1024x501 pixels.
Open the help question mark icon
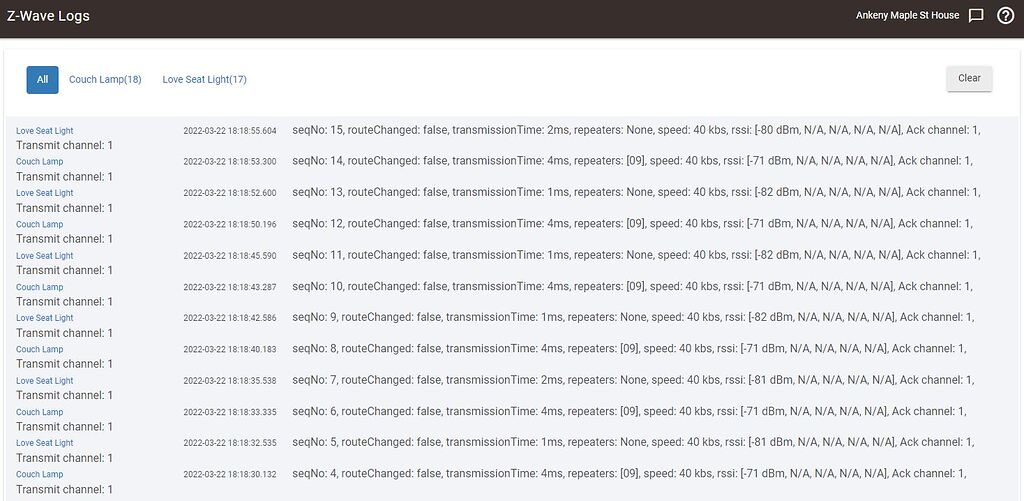pos(1006,16)
